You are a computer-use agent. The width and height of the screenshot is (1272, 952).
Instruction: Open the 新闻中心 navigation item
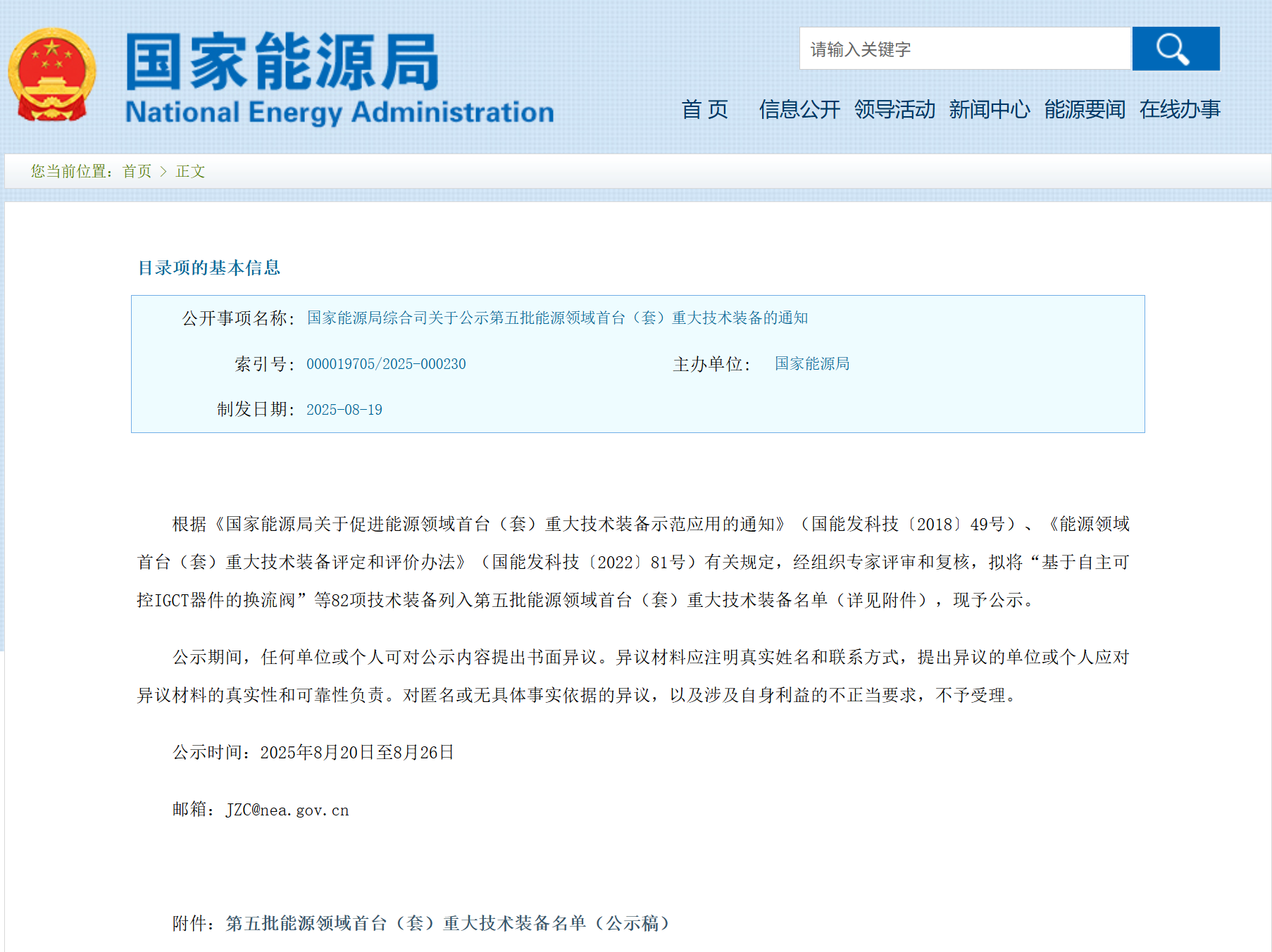[990, 110]
